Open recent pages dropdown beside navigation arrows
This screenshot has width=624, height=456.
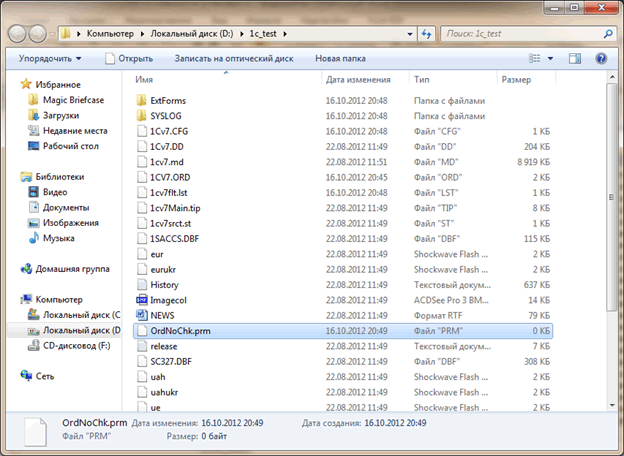pyautogui.click(x=52, y=34)
